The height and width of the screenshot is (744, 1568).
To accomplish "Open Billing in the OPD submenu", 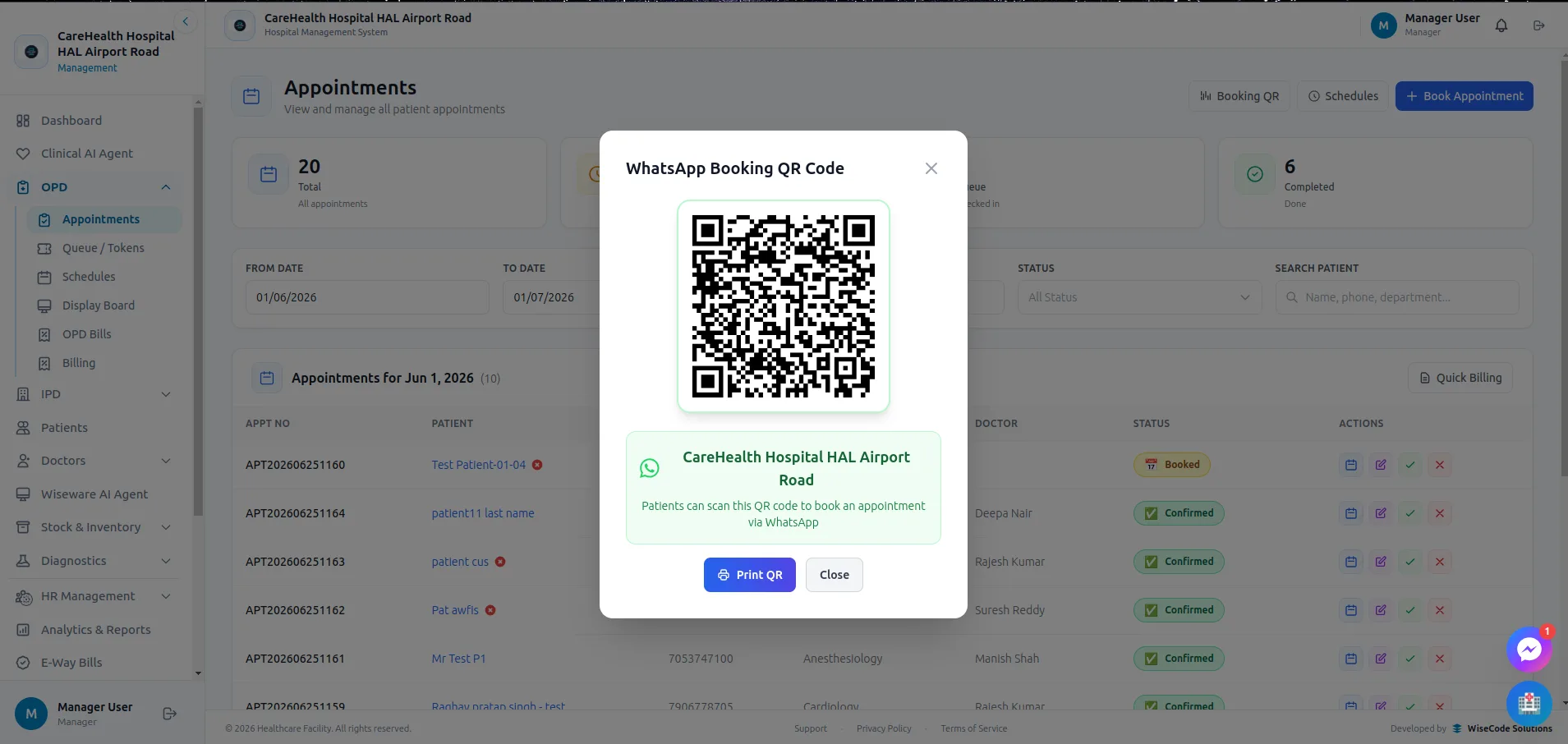I will [104, 363].
